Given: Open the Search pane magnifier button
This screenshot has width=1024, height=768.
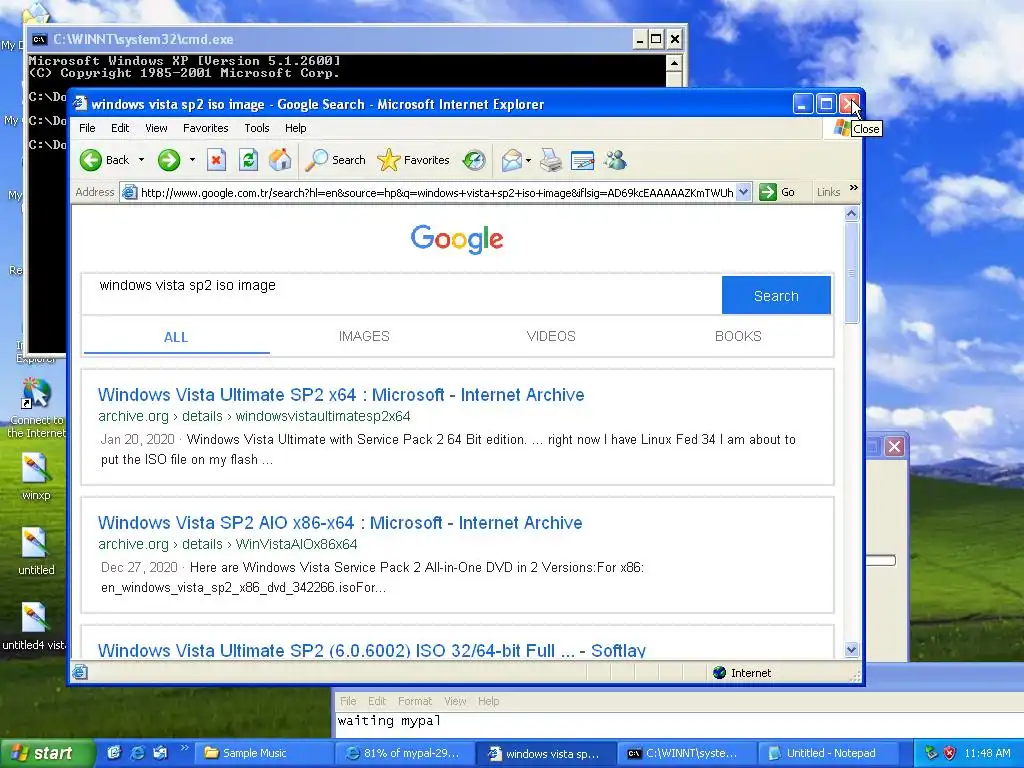Looking at the screenshot, I should click(x=335, y=160).
